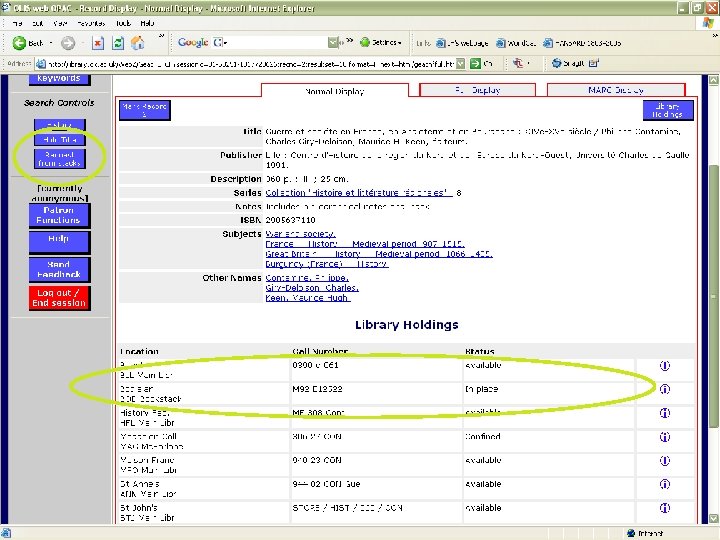Click the Refresh page icon
Viewport: 720px width, 540px height.
coord(119,43)
